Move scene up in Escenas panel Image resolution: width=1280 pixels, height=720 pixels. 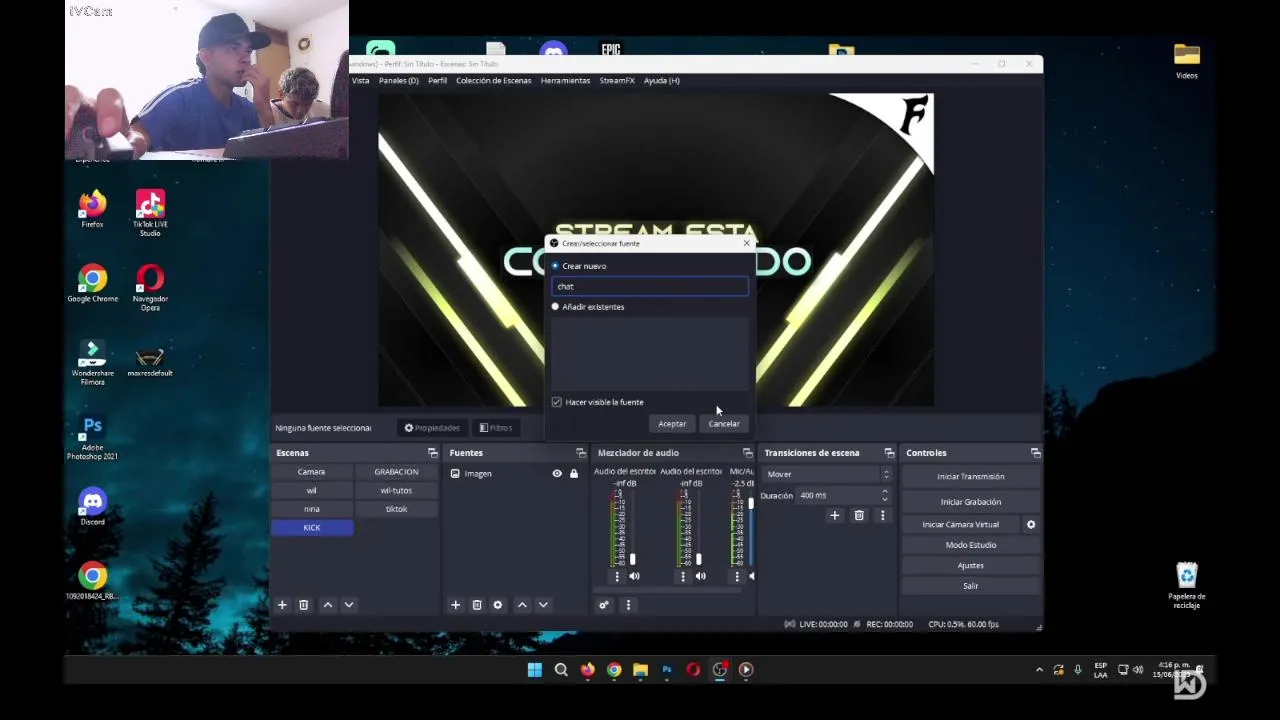pos(327,605)
